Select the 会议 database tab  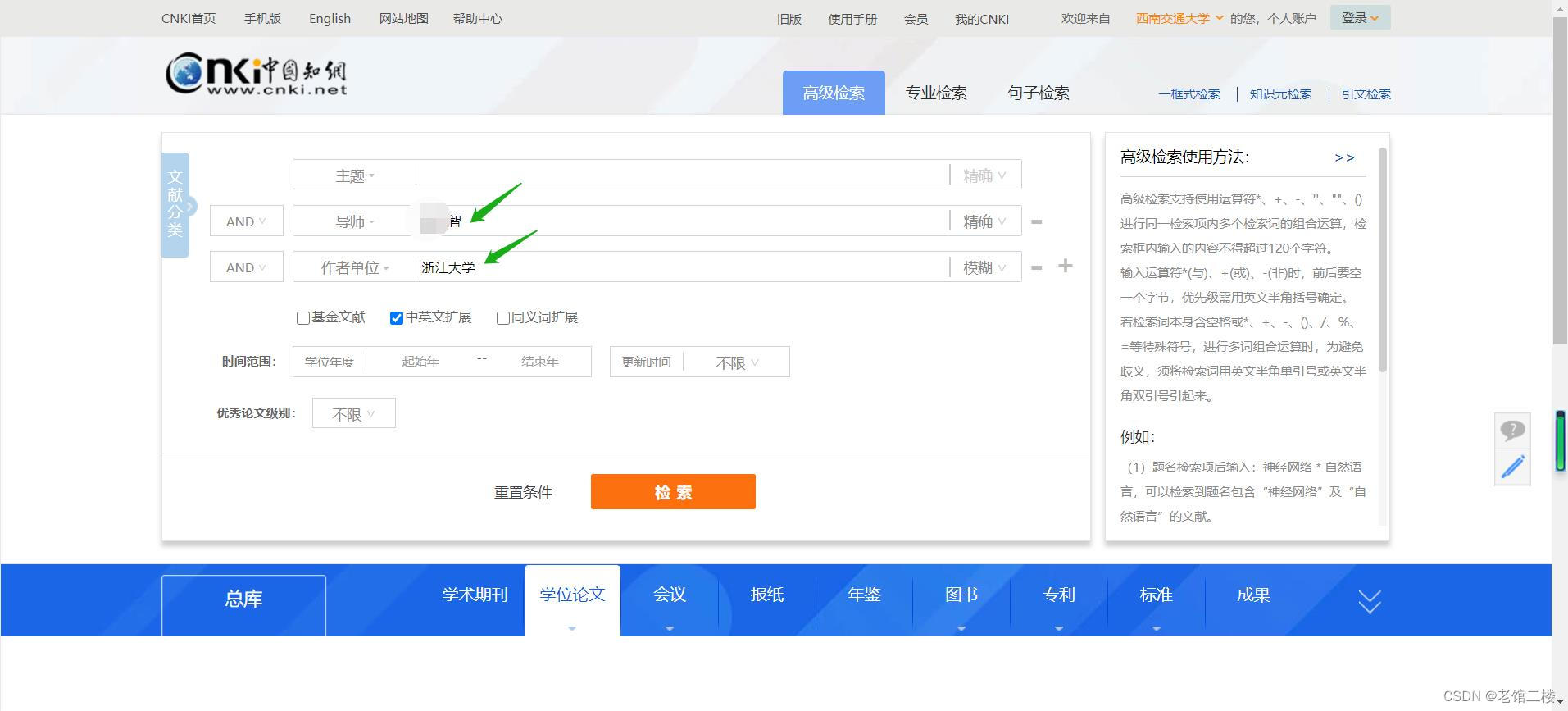coord(670,595)
